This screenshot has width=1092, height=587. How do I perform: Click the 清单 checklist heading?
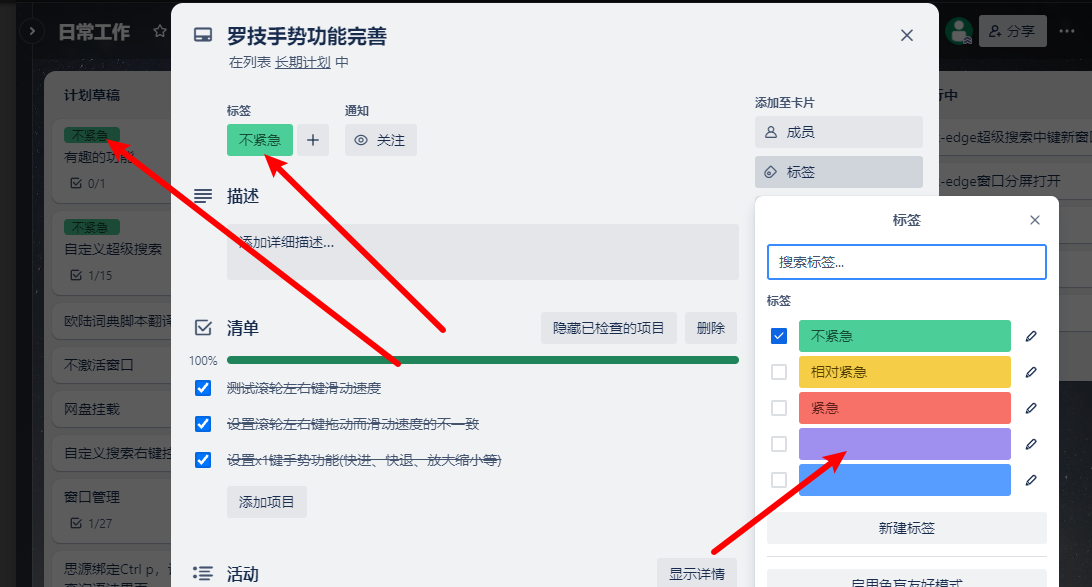[242, 328]
